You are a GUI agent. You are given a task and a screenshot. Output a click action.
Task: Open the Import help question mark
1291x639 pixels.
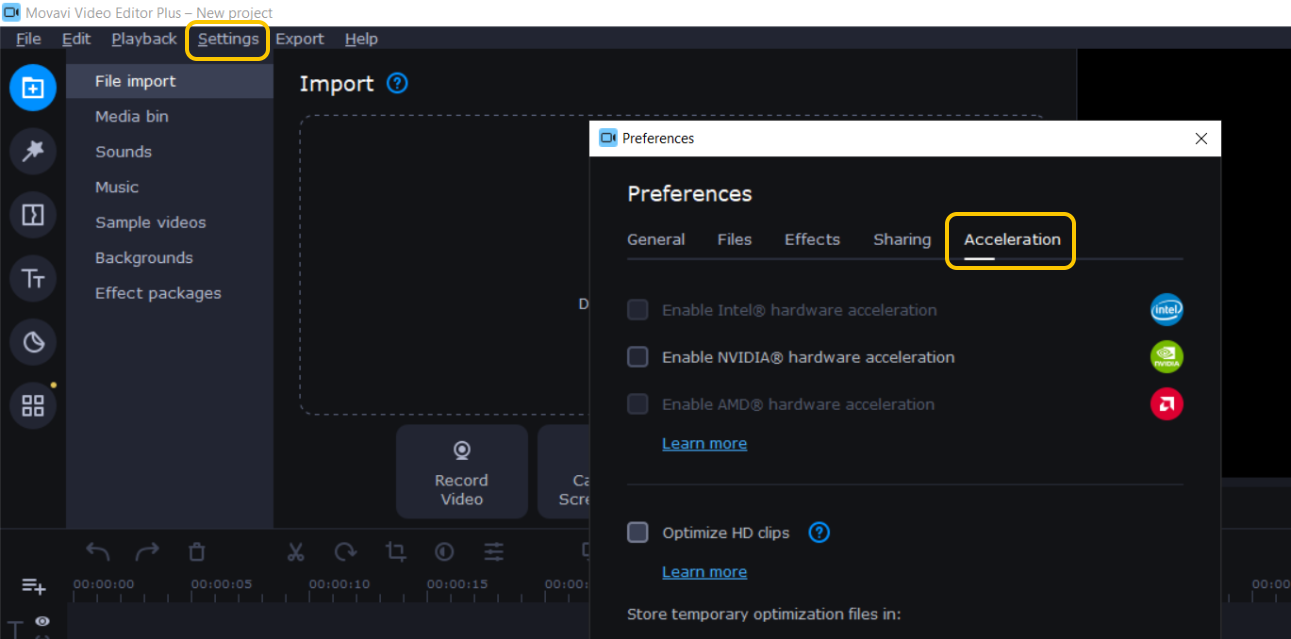(x=396, y=83)
